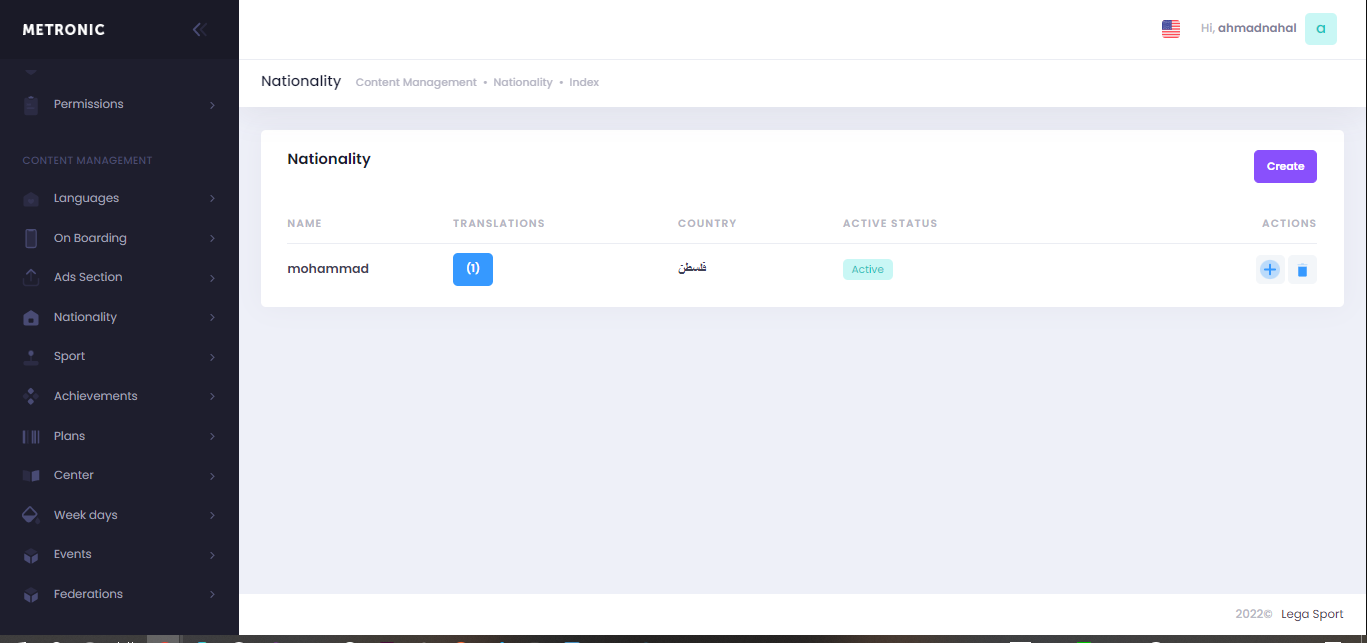Open the Nationality sidebar menu item
The width and height of the screenshot is (1367, 643).
pyautogui.click(x=85, y=317)
